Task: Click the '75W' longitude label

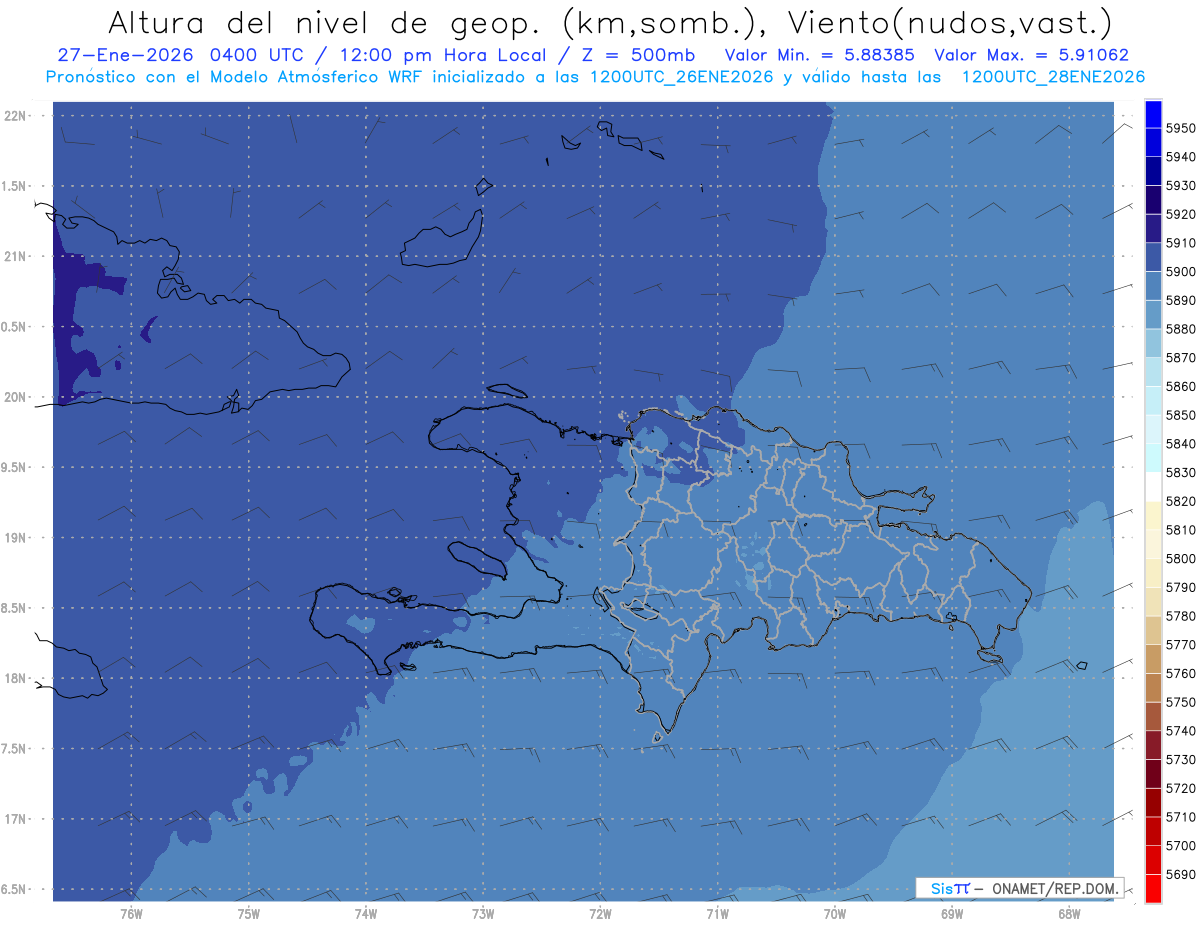Action: point(249,914)
